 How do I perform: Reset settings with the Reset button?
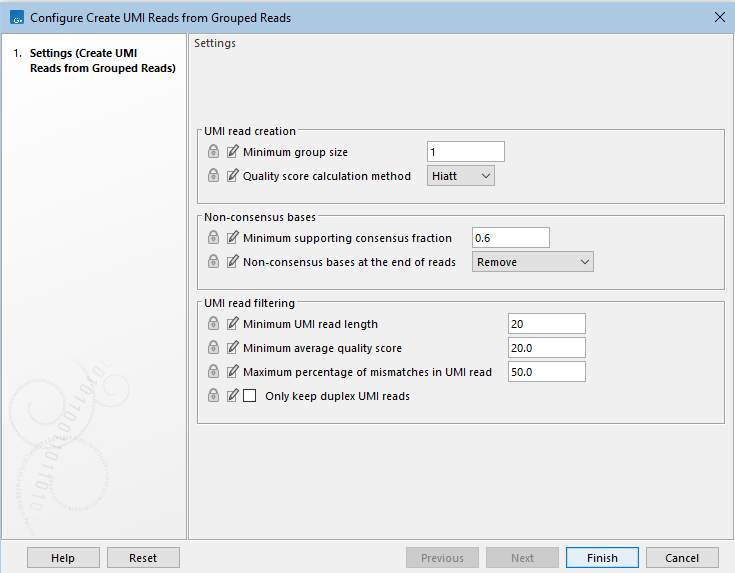coord(143,558)
